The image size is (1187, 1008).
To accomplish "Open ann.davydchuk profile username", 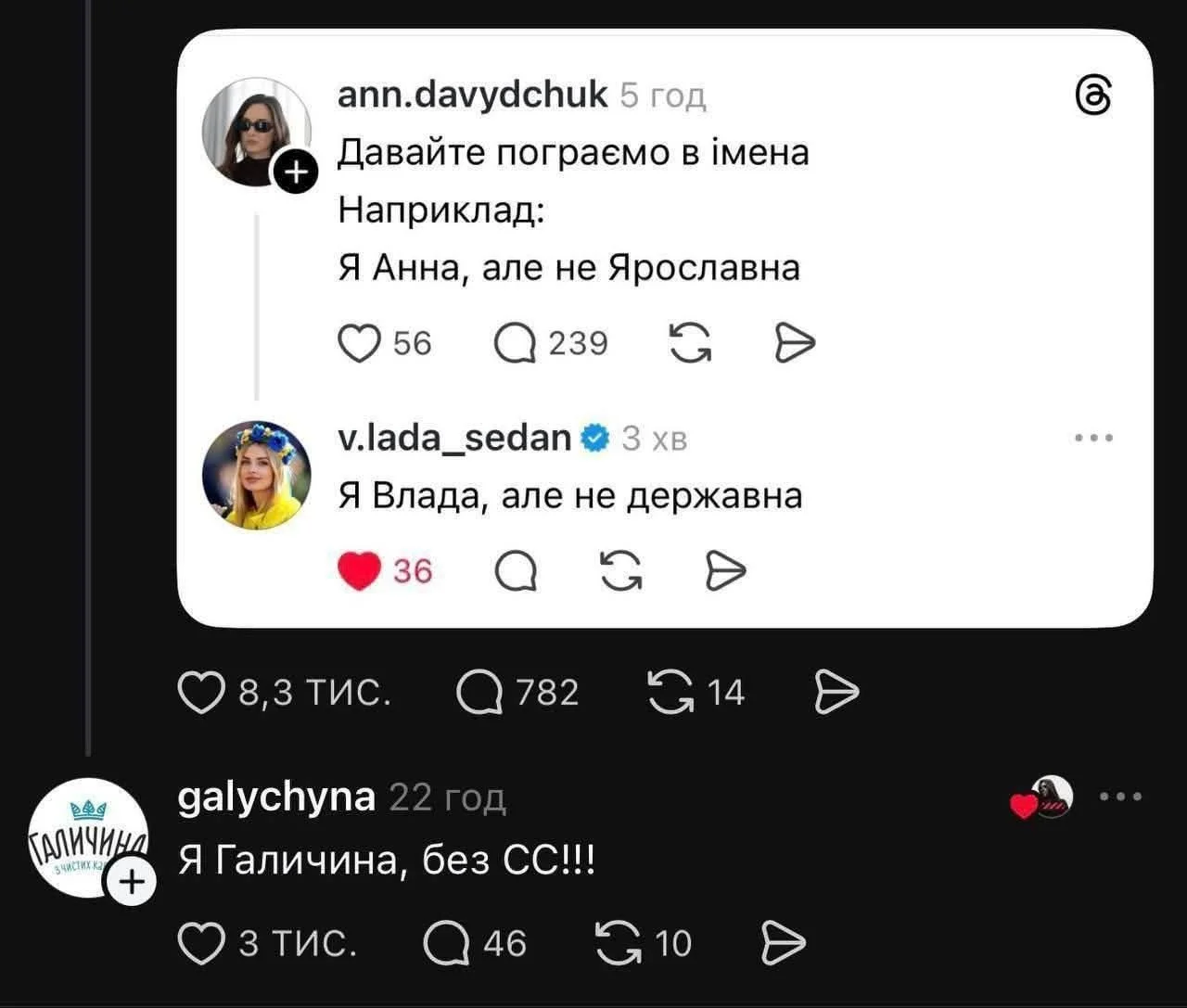I will point(472,94).
